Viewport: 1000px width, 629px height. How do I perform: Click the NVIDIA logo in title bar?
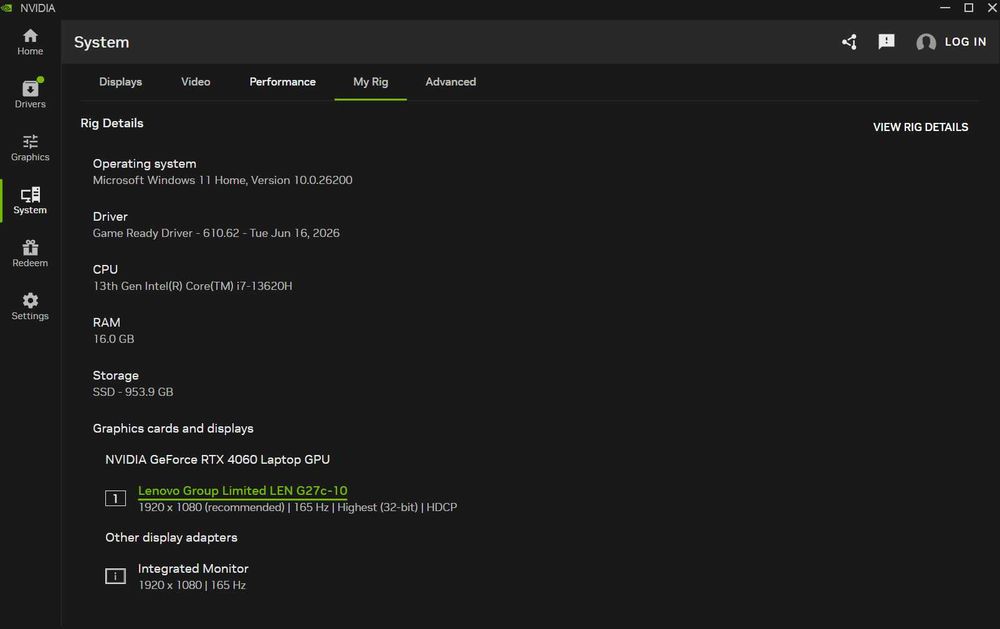pos(7,8)
